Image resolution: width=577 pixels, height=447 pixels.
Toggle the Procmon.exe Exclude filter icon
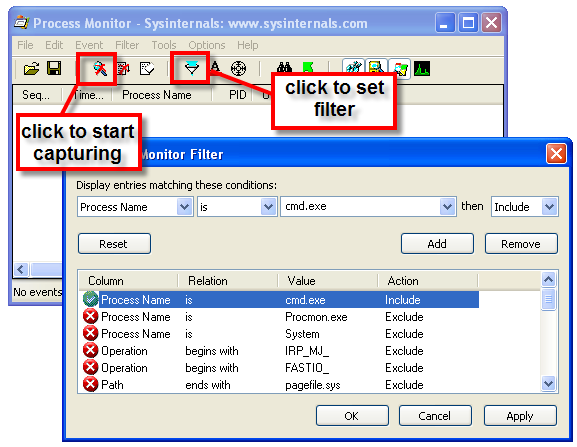tap(90, 316)
